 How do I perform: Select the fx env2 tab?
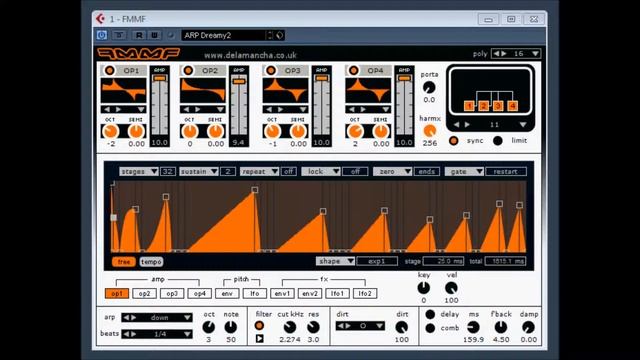point(310,293)
